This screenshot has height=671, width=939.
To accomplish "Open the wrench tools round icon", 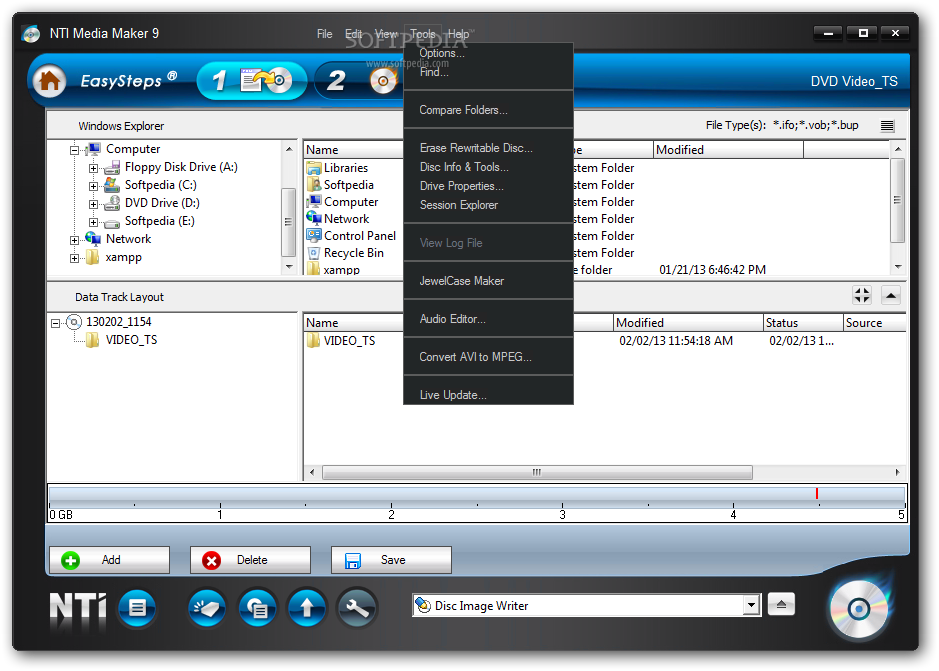I will point(357,608).
